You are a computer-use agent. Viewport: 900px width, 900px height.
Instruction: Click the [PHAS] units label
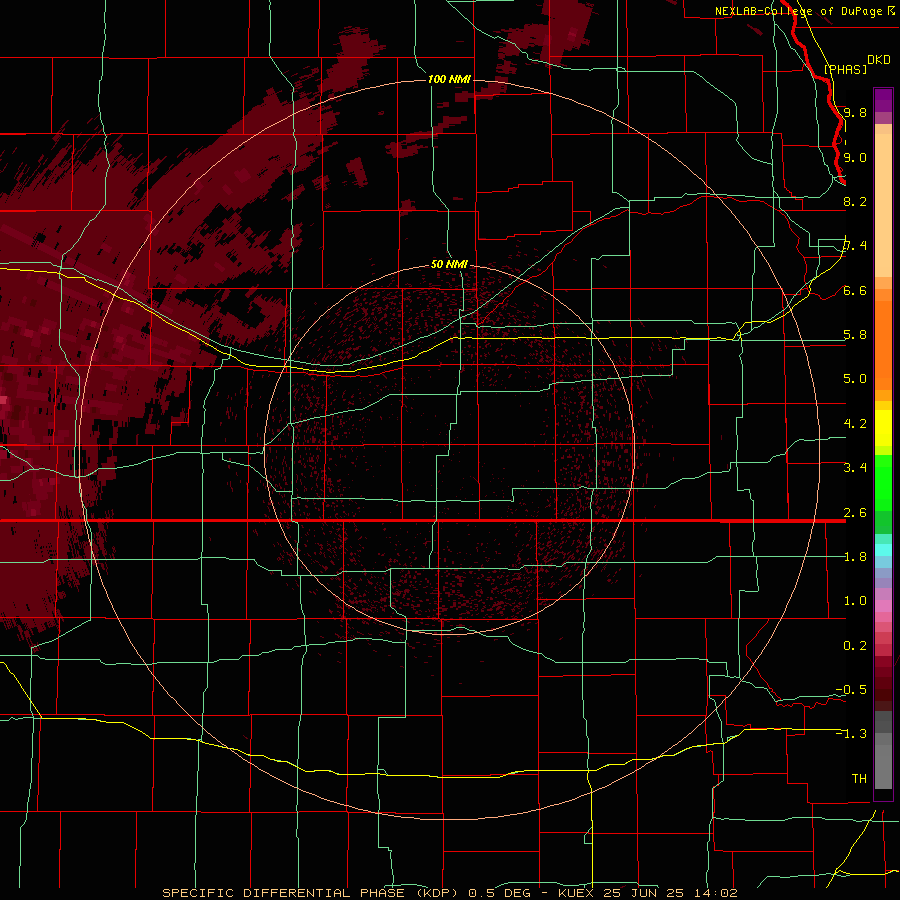coord(845,69)
